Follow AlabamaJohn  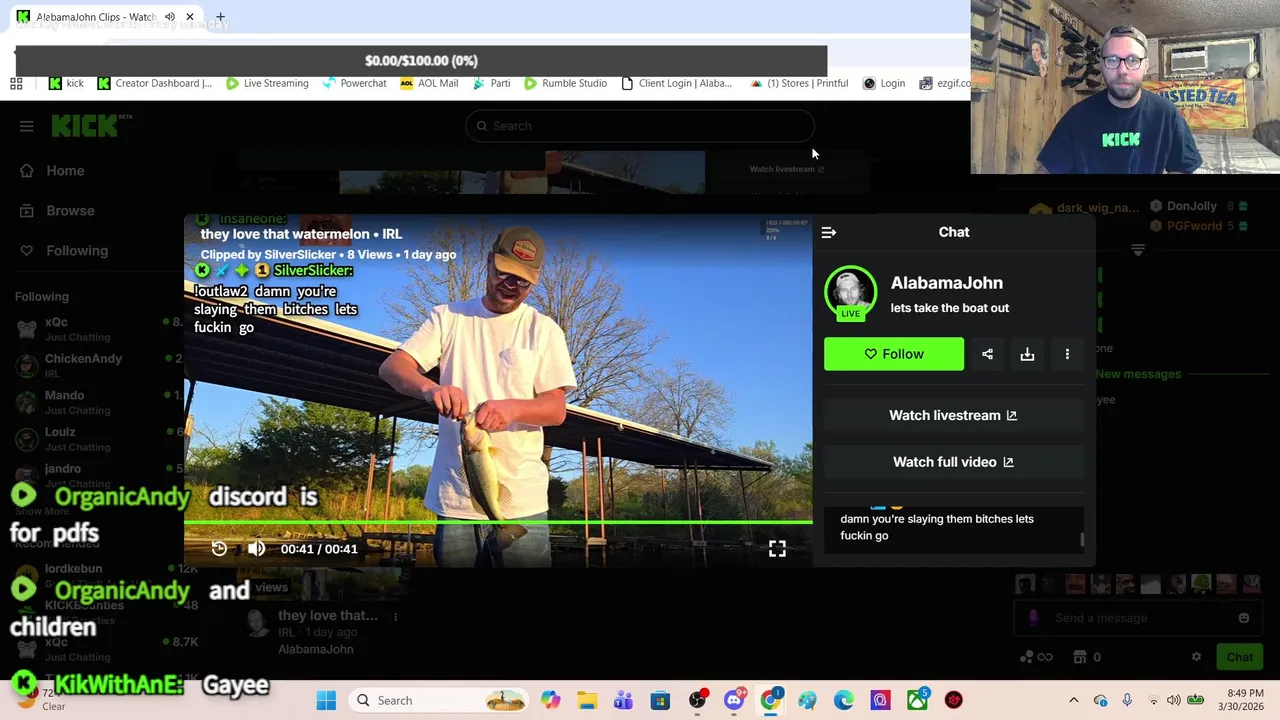pyautogui.click(x=894, y=354)
